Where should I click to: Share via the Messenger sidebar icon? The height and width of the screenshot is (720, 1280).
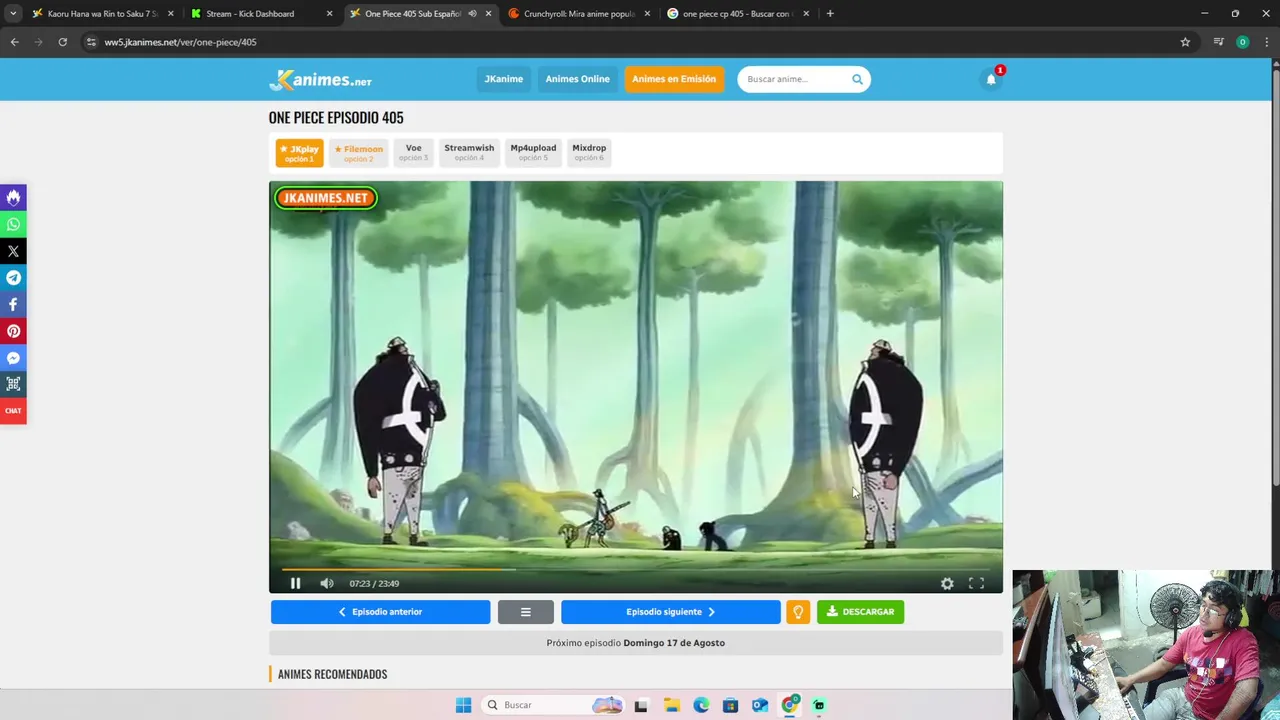[13, 358]
